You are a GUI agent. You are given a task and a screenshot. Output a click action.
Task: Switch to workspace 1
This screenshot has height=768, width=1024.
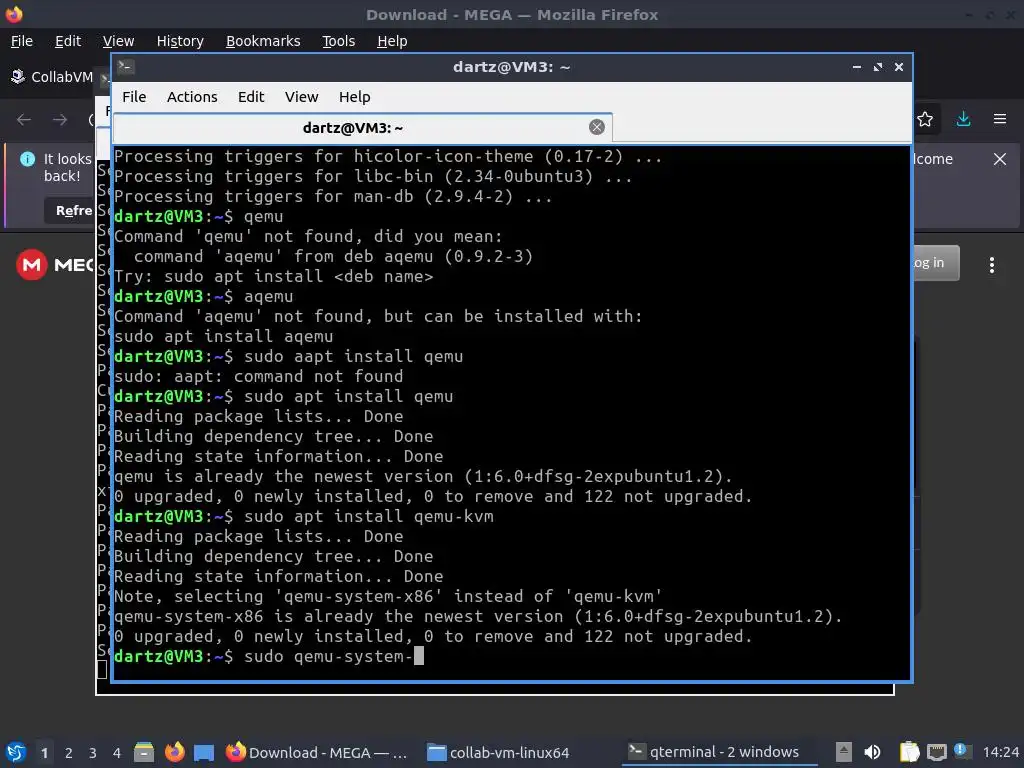click(x=44, y=753)
